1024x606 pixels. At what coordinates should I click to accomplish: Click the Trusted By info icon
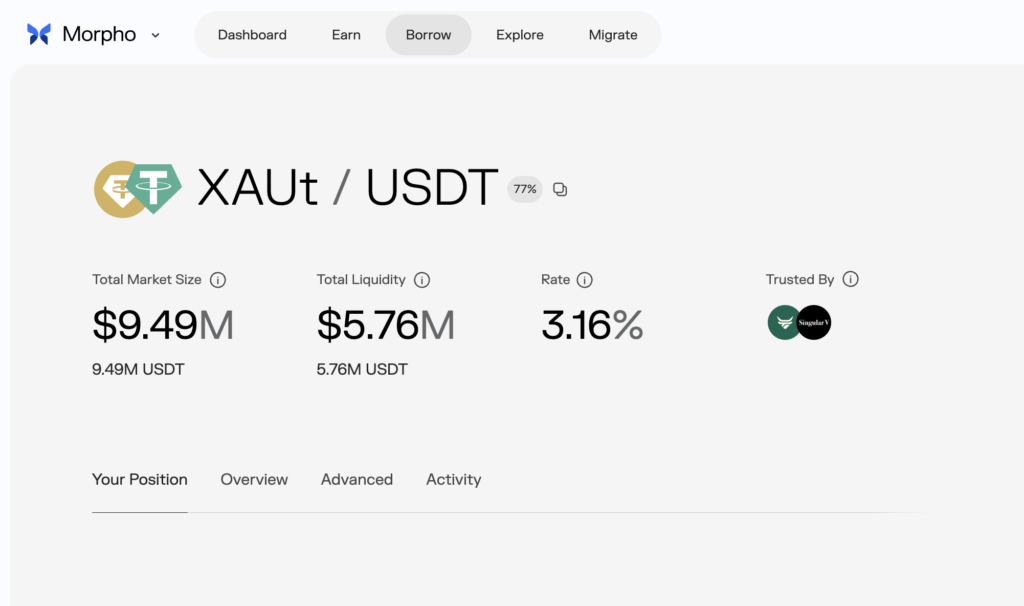tap(851, 280)
